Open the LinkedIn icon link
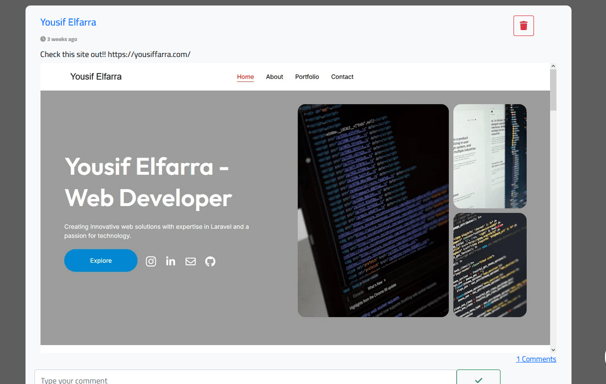 click(x=170, y=261)
